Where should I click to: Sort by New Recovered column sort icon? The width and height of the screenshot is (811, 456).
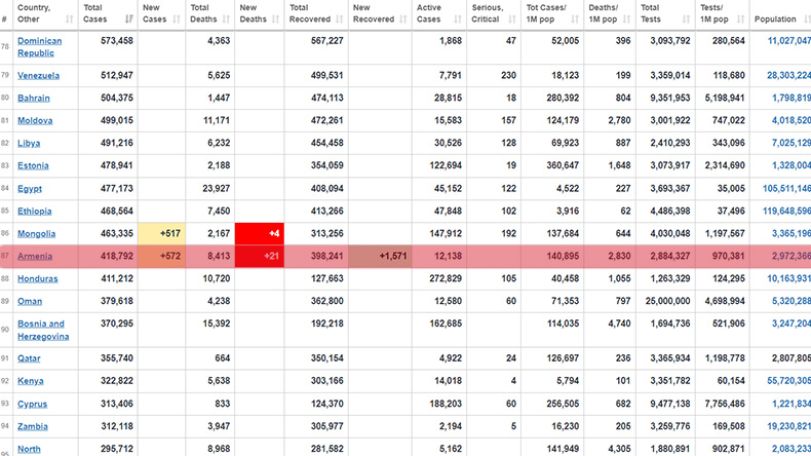tap(403, 19)
